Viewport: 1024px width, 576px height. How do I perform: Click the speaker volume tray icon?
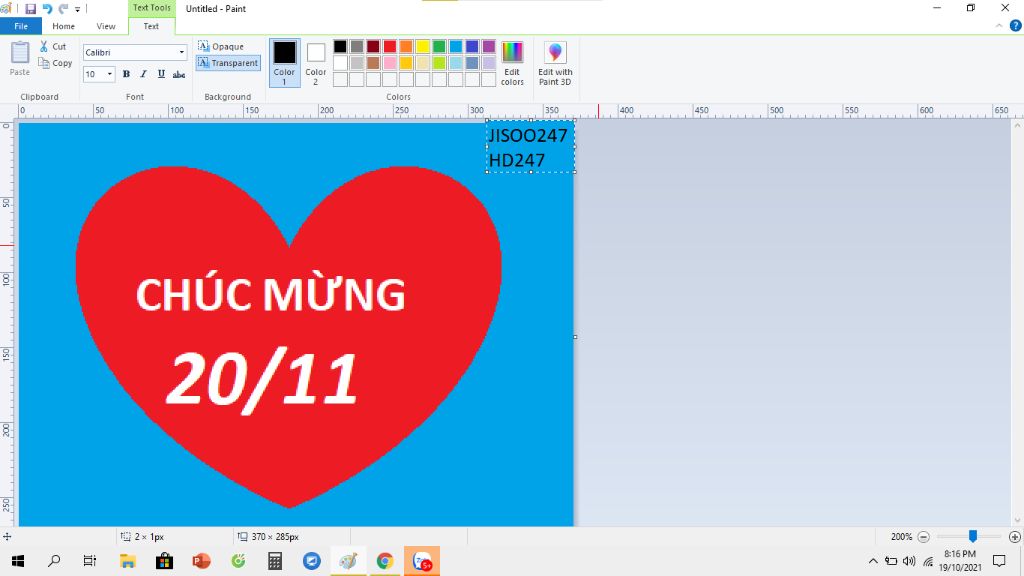pyautogui.click(x=909, y=561)
